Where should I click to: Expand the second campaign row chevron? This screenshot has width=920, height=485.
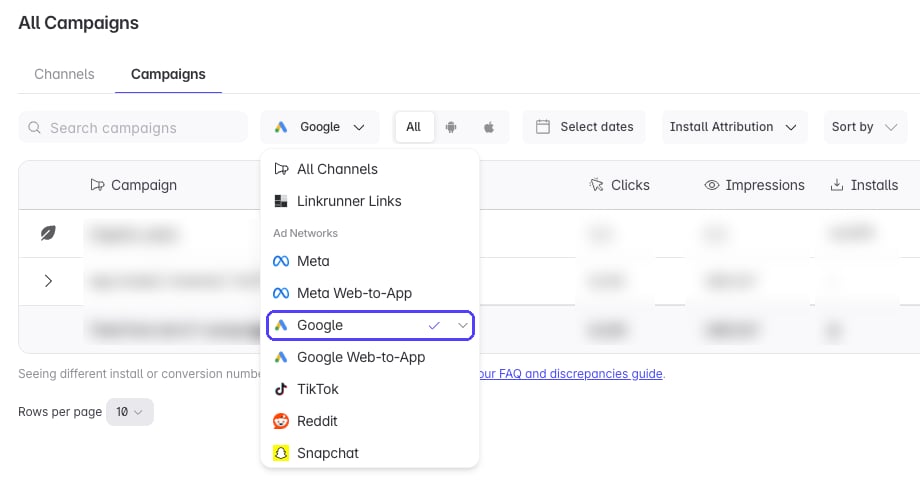coord(49,281)
